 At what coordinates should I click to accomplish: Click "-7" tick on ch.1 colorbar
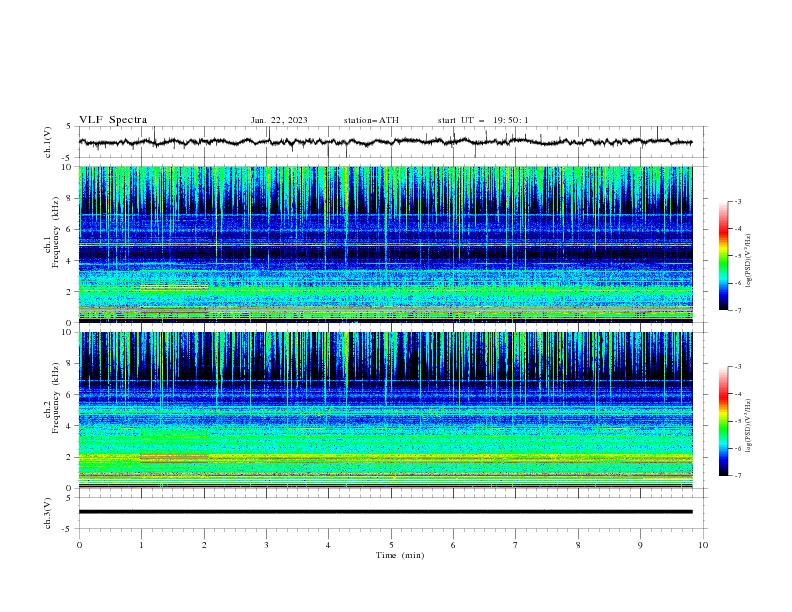pos(737,310)
